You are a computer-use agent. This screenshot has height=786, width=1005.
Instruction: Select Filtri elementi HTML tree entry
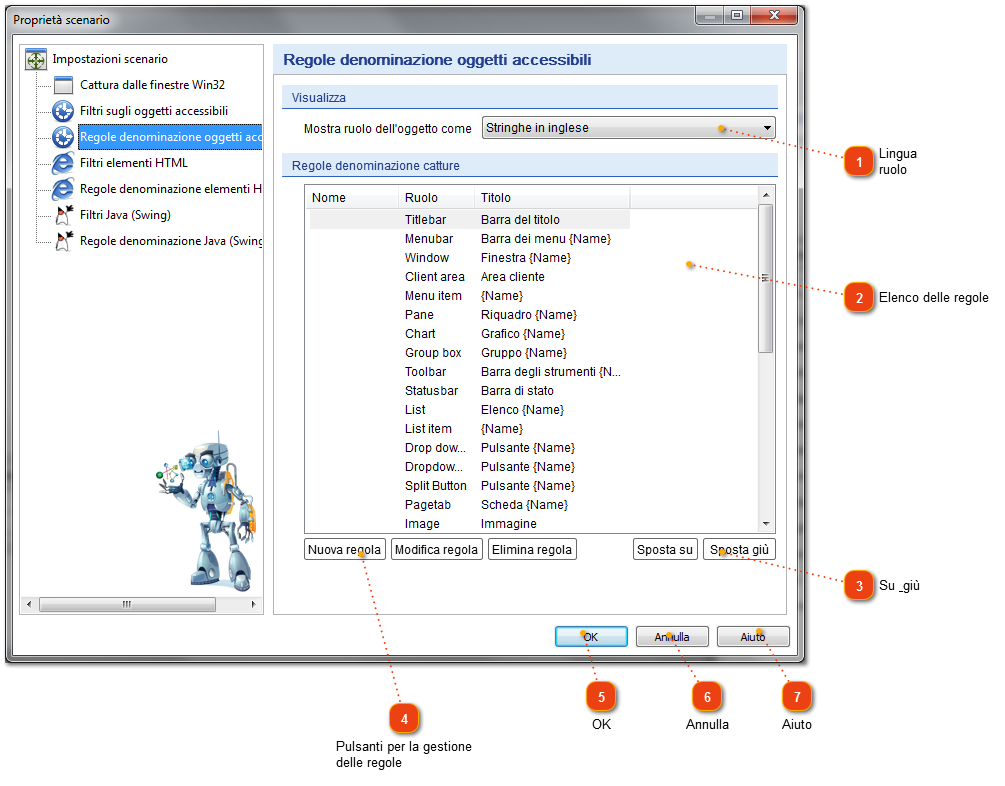click(x=134, y=163)
